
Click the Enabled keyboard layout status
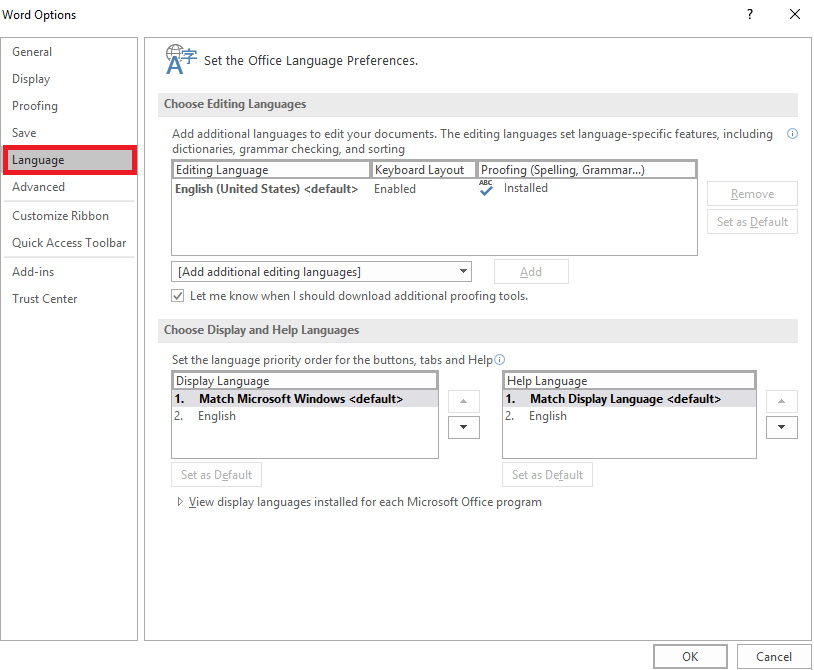point(395,189)
